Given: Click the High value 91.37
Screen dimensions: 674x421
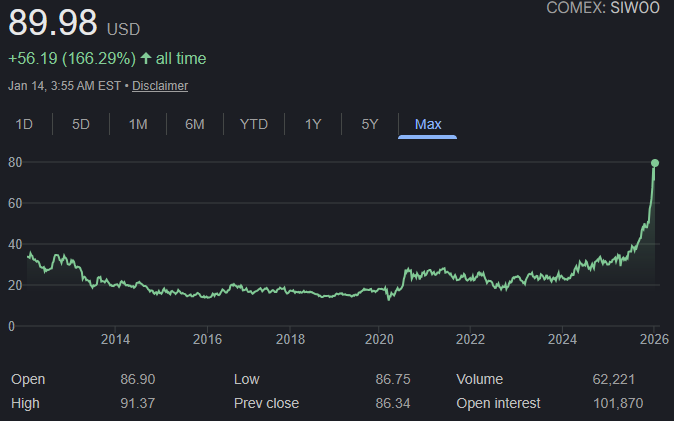Looking at the screenshot, I should [x=138, y=403].
